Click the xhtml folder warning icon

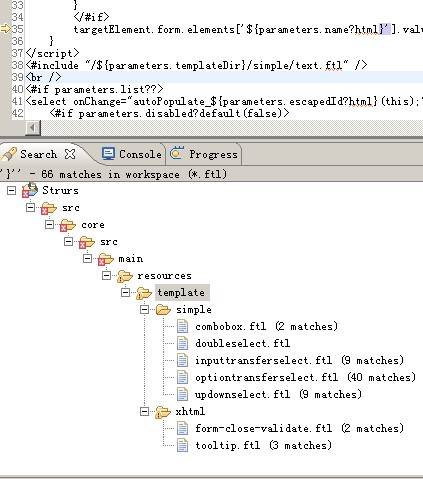pos(163,412)
